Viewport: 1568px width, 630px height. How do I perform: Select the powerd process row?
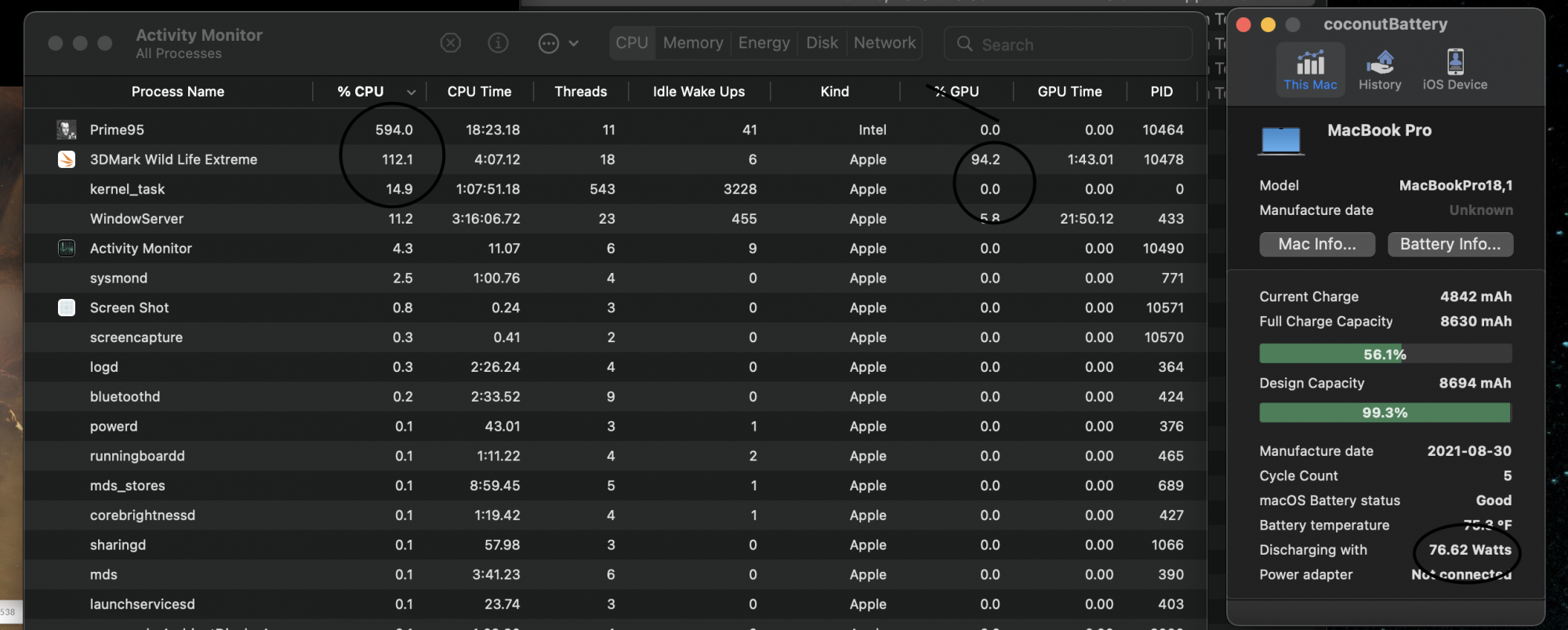pyautogui.click(x=615, y=426)
